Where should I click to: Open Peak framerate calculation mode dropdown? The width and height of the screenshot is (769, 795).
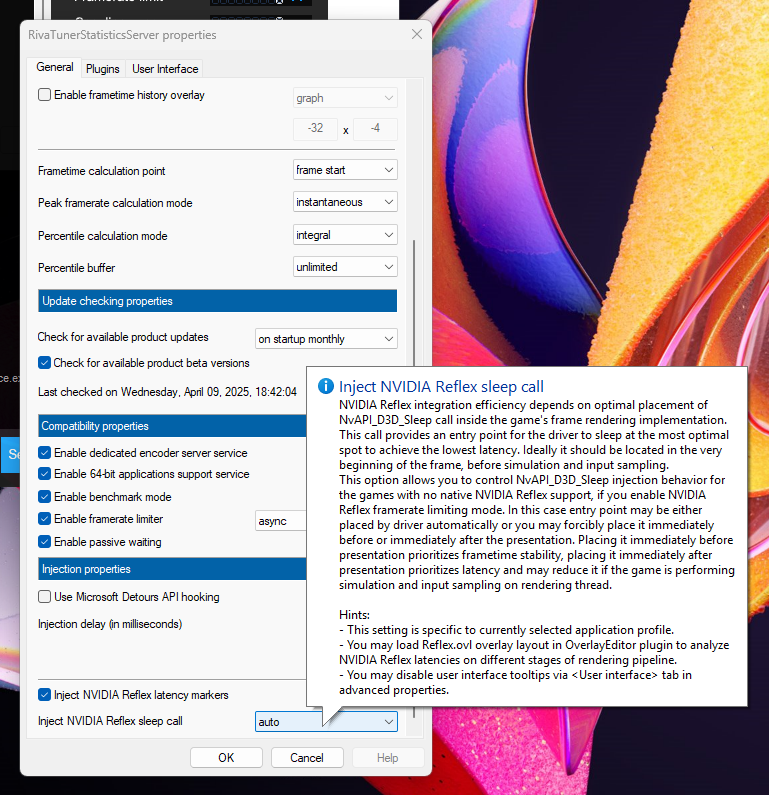pos(345,202)
